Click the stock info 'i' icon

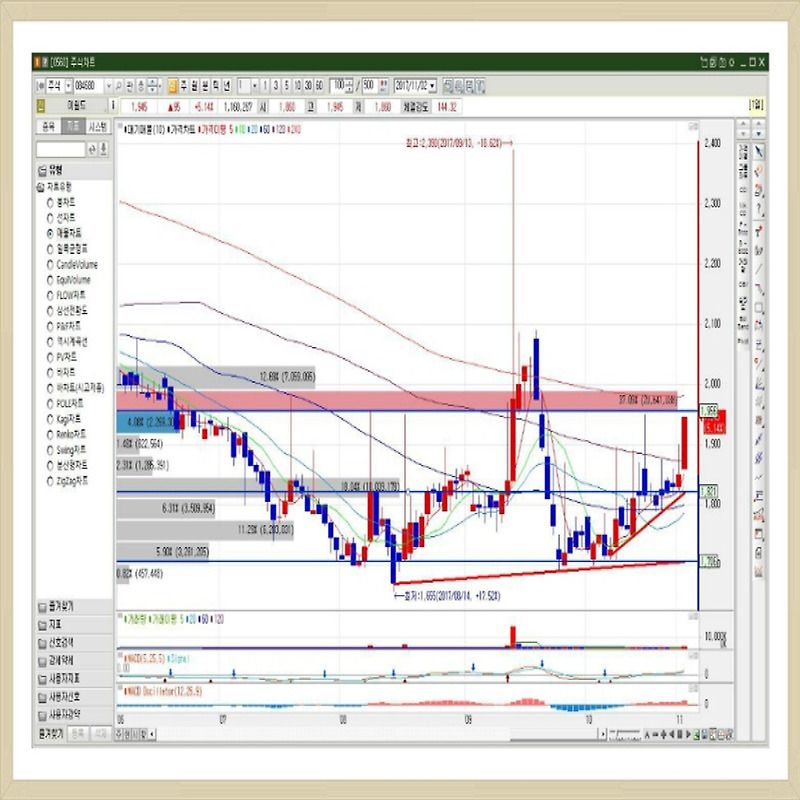coord(113,106)
